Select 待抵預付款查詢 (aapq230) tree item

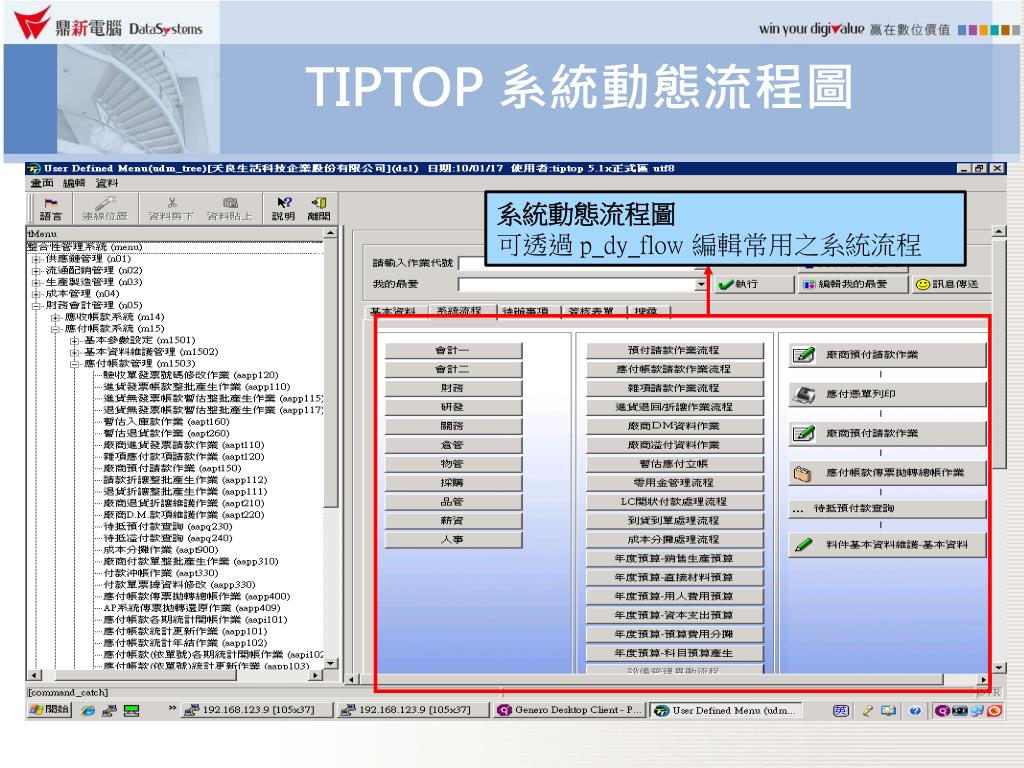pyautogui.click(x=168, y=527)
